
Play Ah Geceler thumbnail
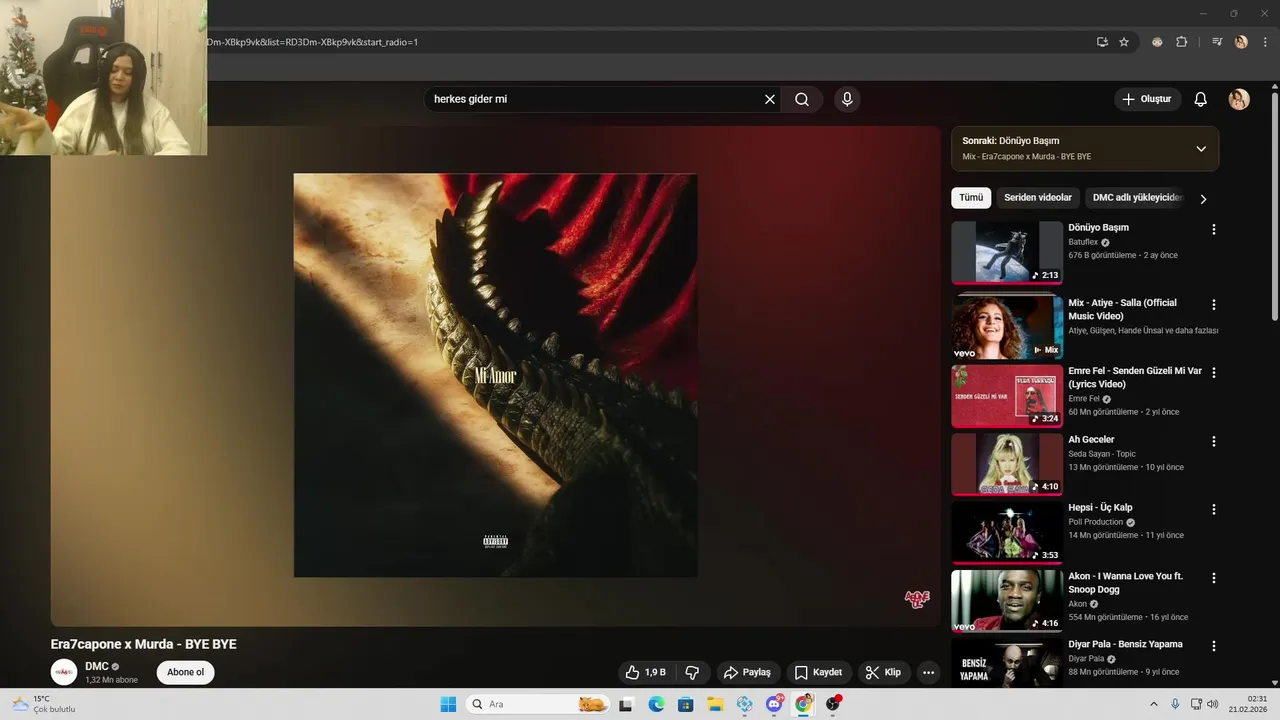pos(1007,464)
